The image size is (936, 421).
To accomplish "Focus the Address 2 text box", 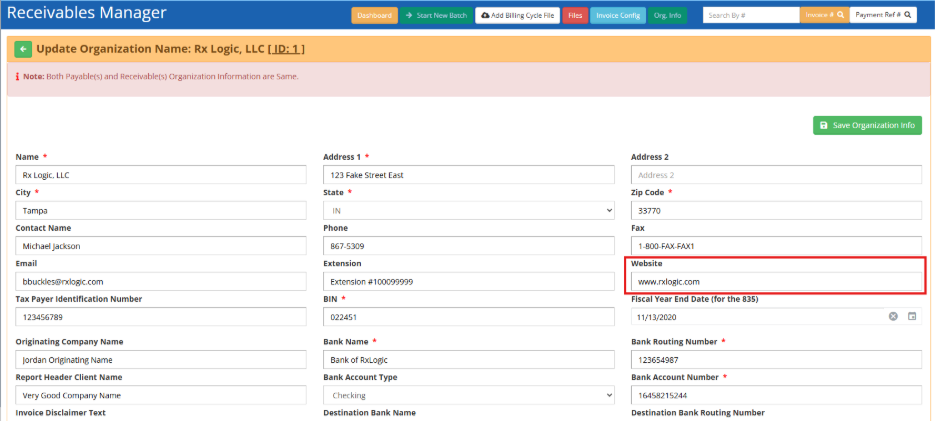I will tap(776, 175).
